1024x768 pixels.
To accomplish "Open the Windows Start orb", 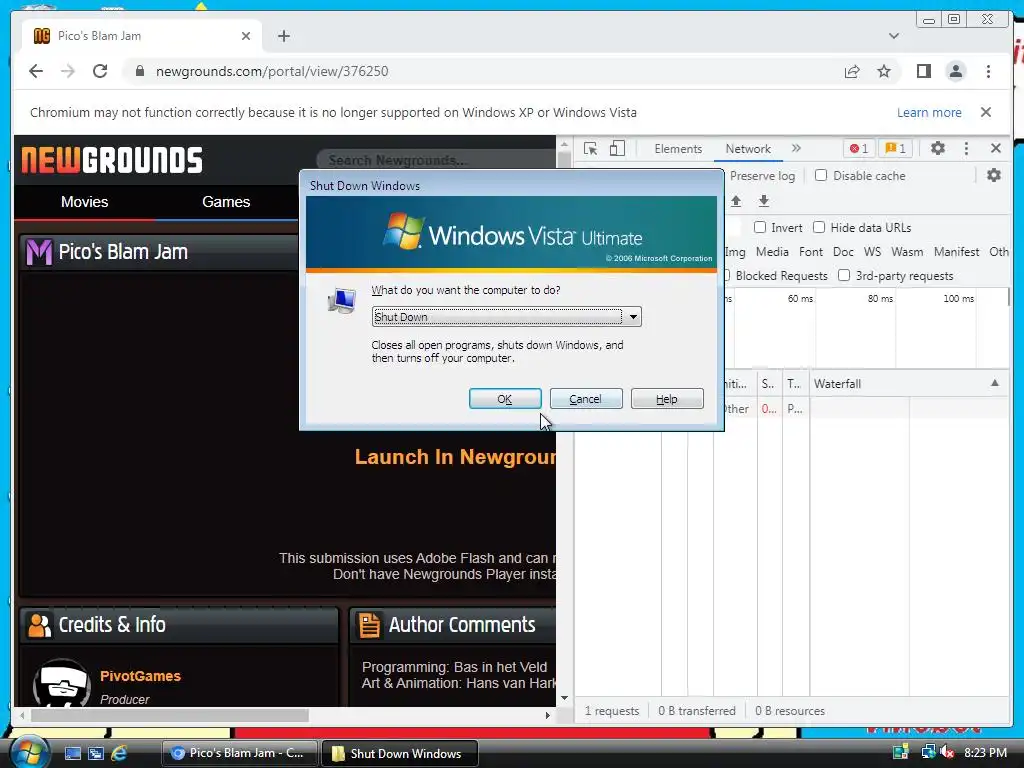I will [29, 752].
